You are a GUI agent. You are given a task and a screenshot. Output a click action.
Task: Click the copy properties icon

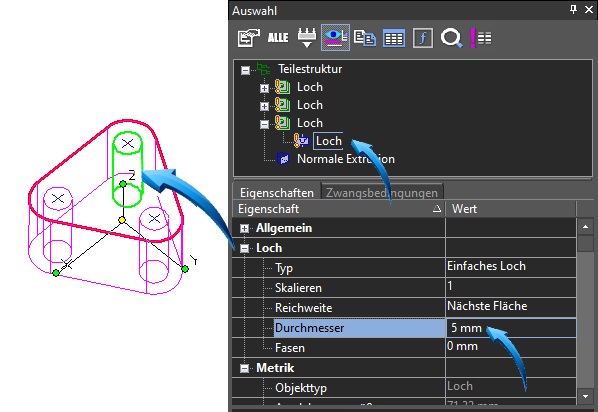point(365,38)
